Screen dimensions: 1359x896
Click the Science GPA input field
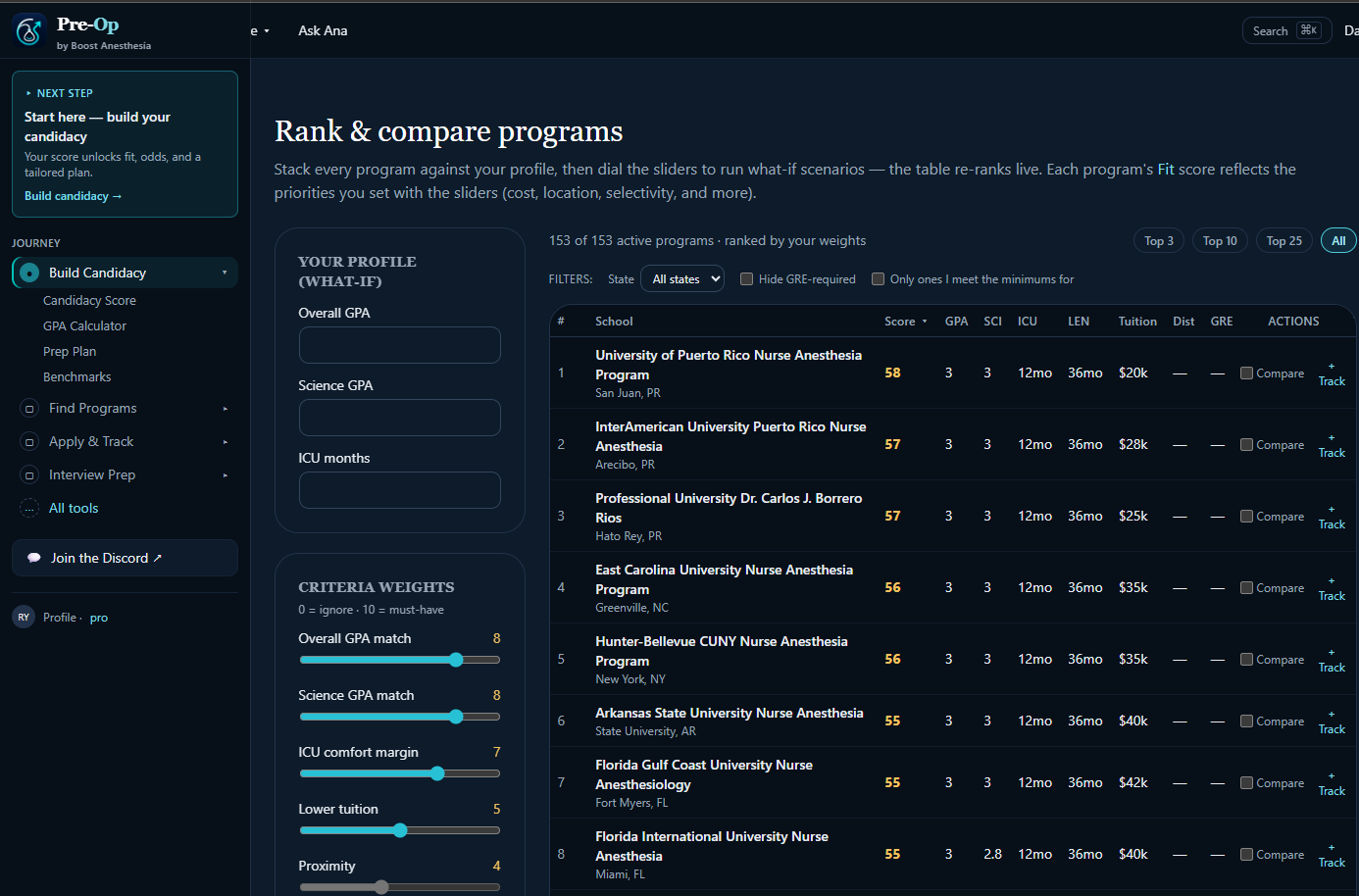coord(400,418)
